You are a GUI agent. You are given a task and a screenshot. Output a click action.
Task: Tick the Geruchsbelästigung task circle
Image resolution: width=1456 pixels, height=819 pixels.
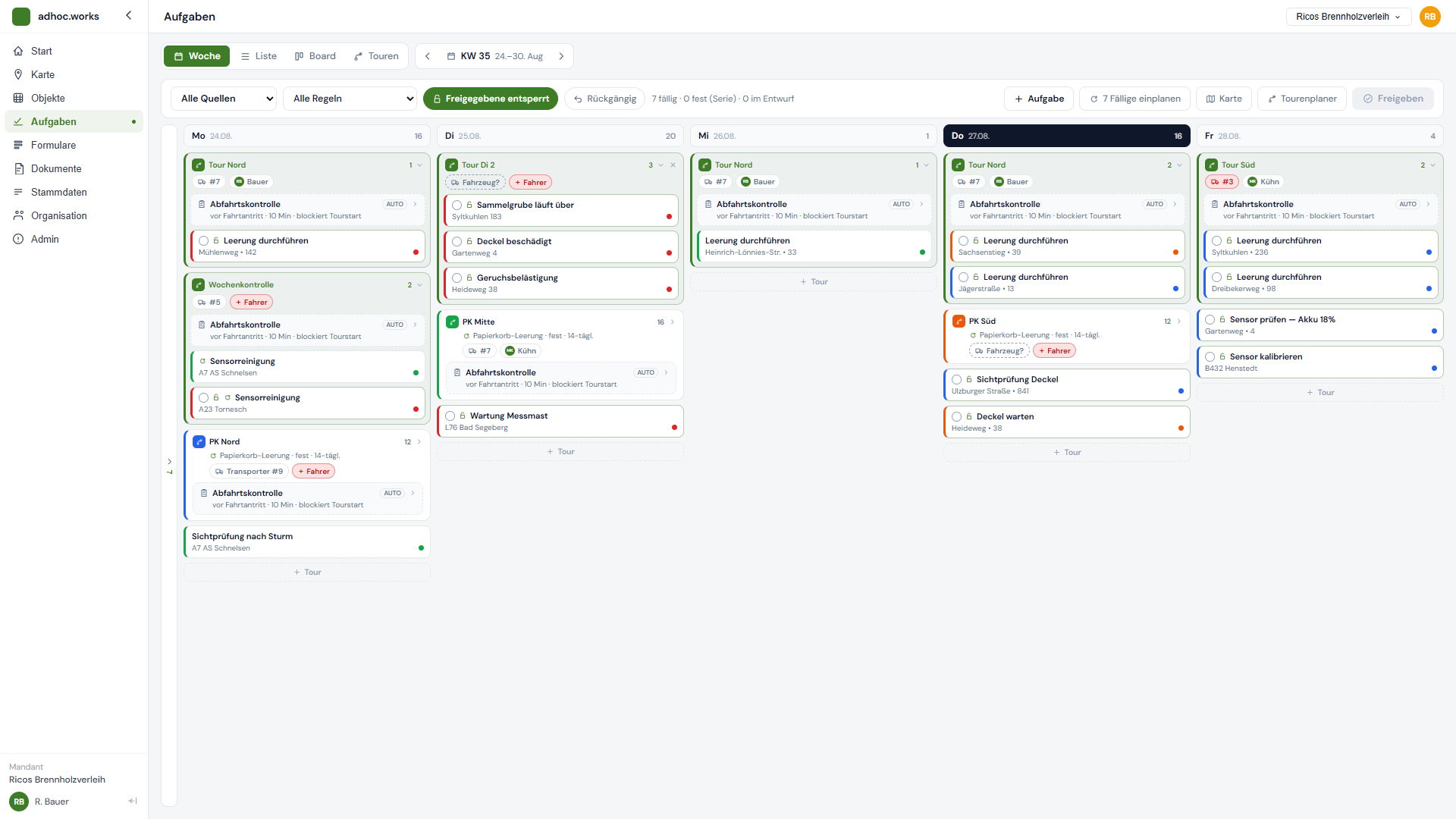[x=457, y=278]
